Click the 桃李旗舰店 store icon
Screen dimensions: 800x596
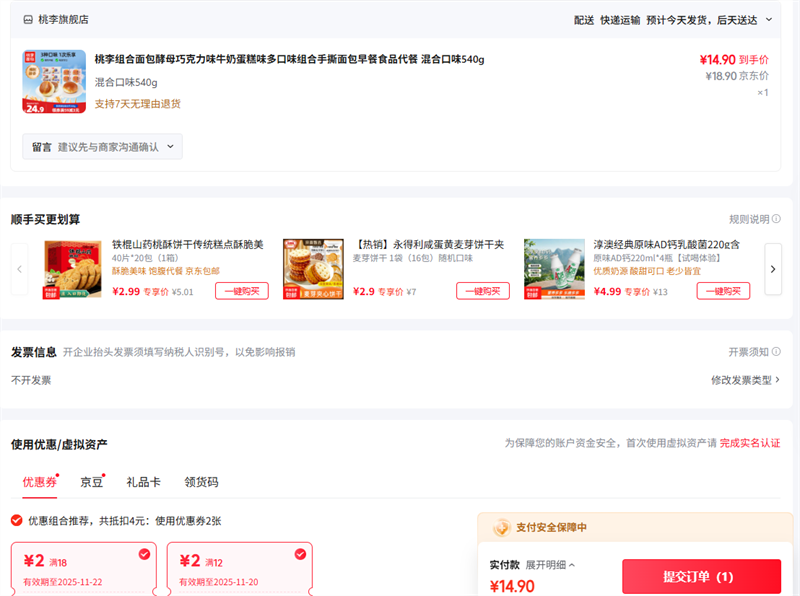point(28,19)
